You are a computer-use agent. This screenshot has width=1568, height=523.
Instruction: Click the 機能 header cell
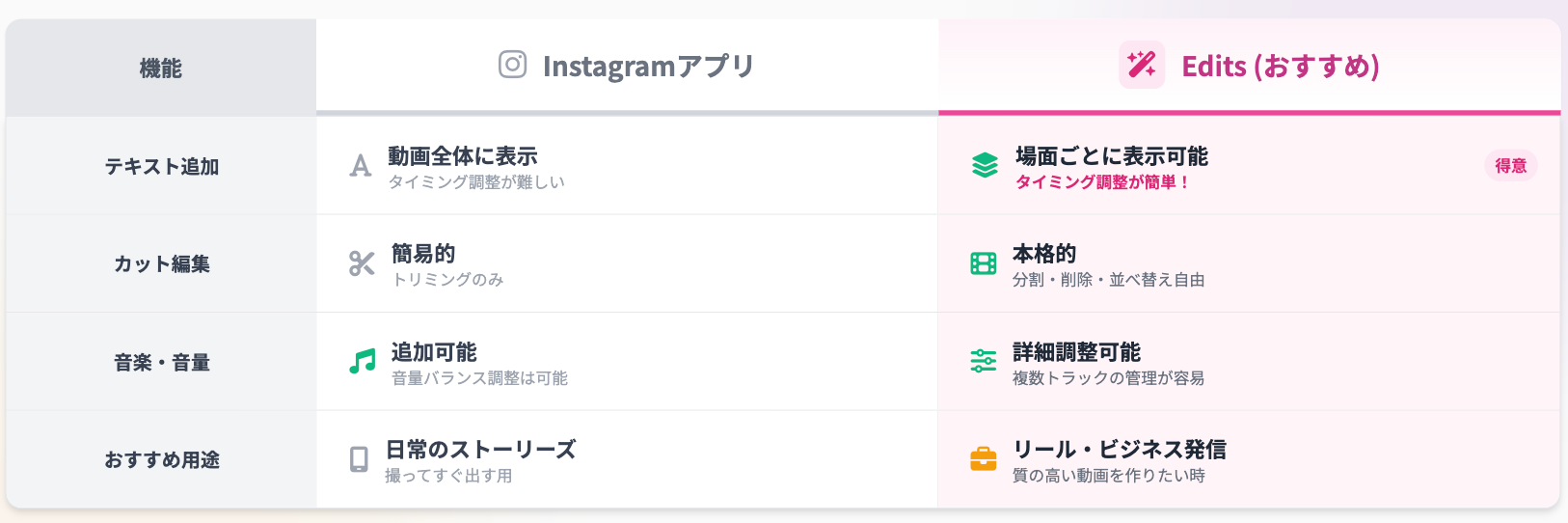(x=161, y=69)
